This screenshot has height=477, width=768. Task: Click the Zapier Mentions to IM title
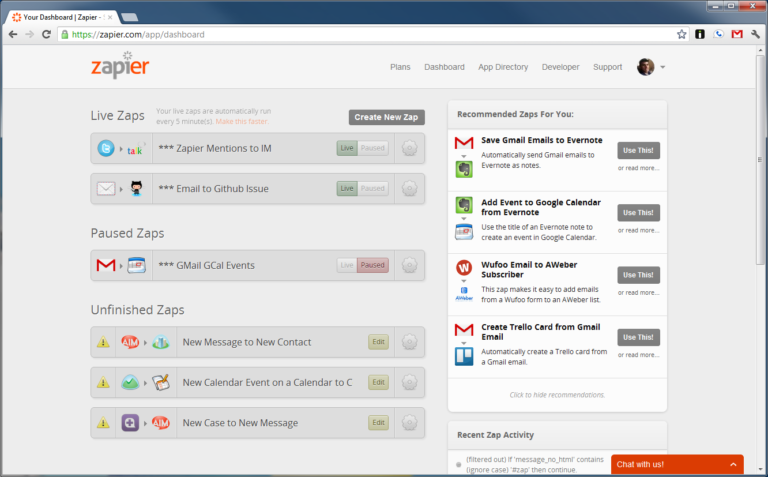(215, 148)
